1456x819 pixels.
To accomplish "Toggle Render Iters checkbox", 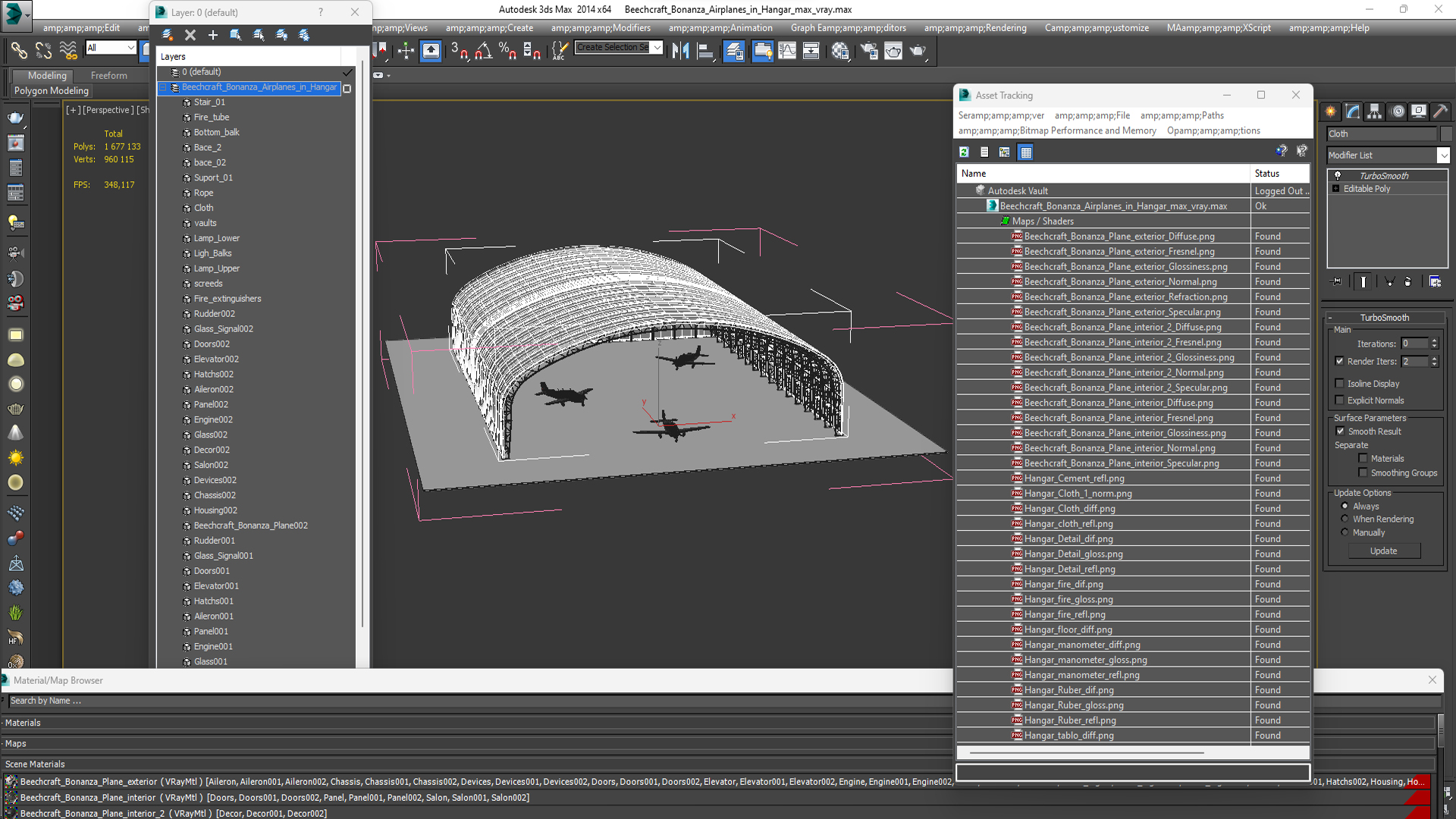I will pos(1339,361).
